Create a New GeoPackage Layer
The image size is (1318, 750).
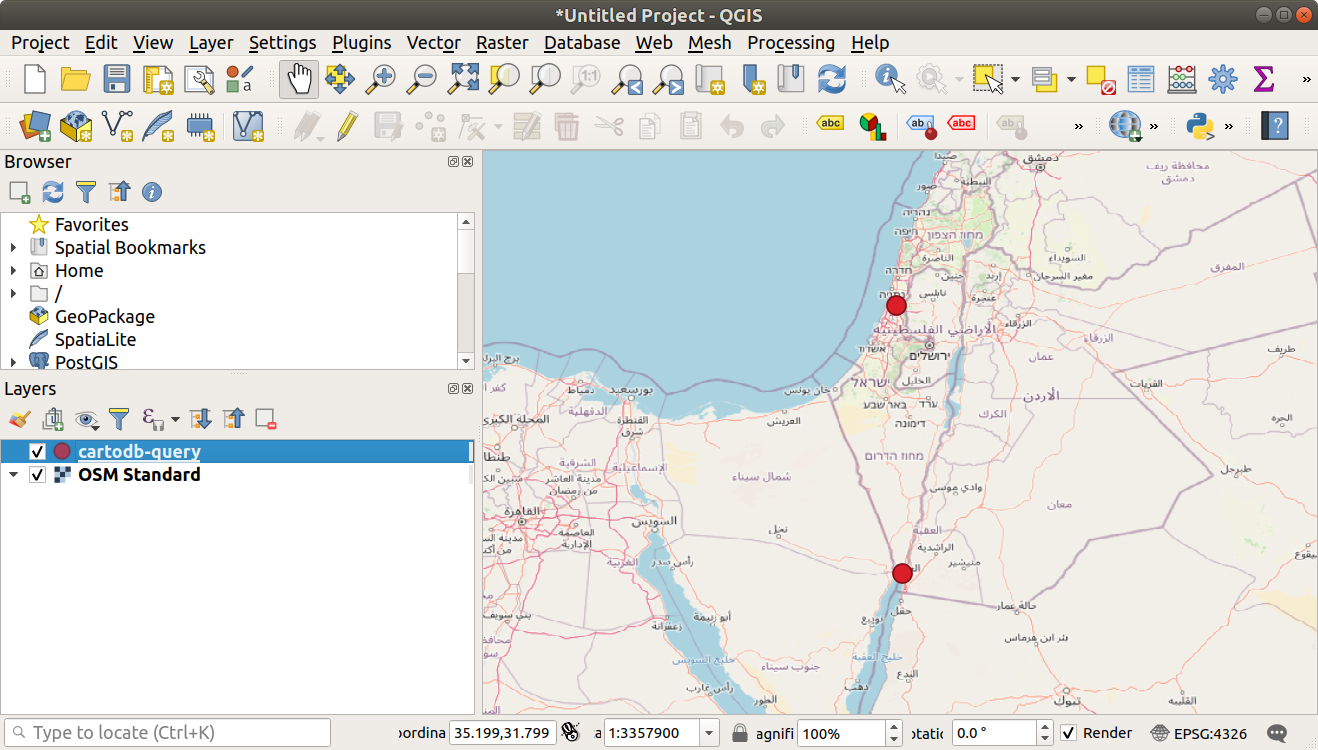click(75, 125)
